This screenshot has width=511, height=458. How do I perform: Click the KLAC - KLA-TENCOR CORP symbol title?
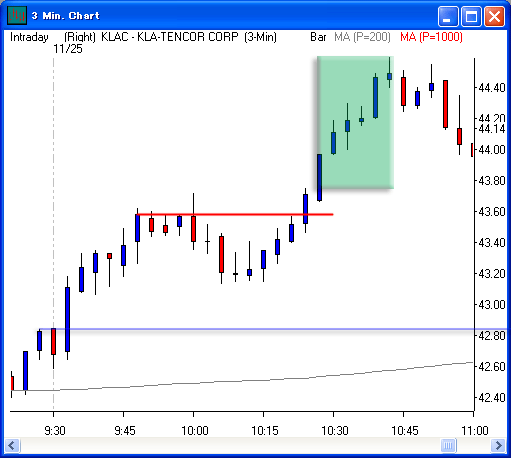pyautogui.click(x=170, y=37)
